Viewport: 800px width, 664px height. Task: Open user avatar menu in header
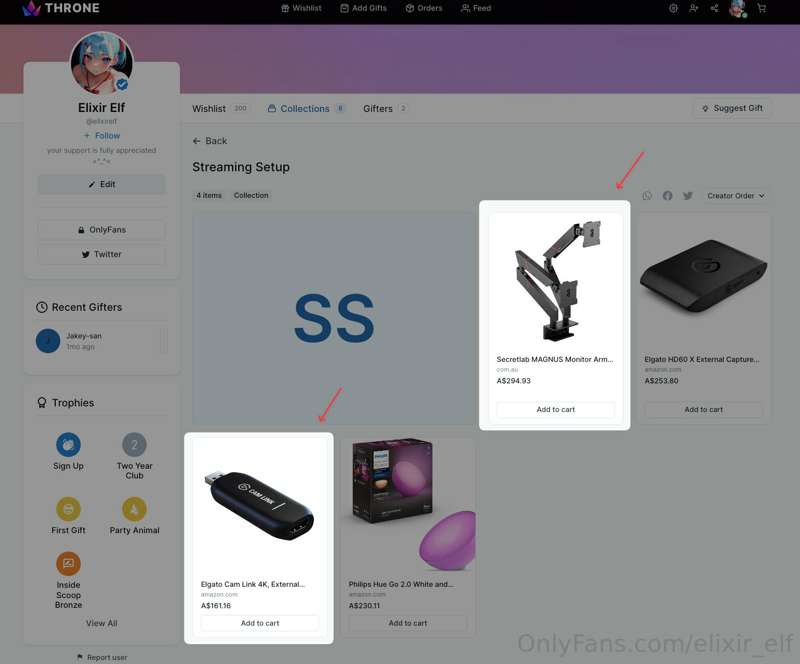[x=738, y=8]
